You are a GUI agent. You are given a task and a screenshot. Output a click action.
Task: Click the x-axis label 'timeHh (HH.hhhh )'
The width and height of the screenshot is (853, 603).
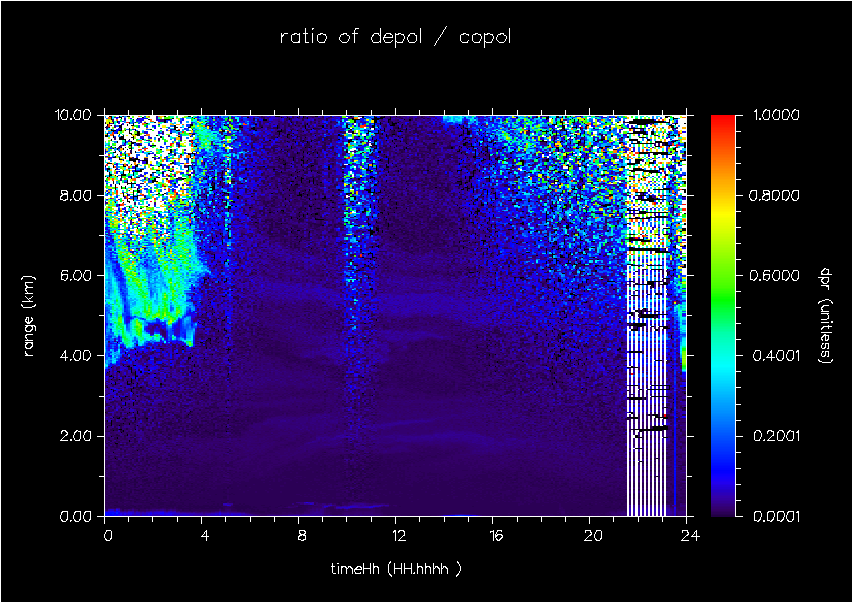coord(396,569)
